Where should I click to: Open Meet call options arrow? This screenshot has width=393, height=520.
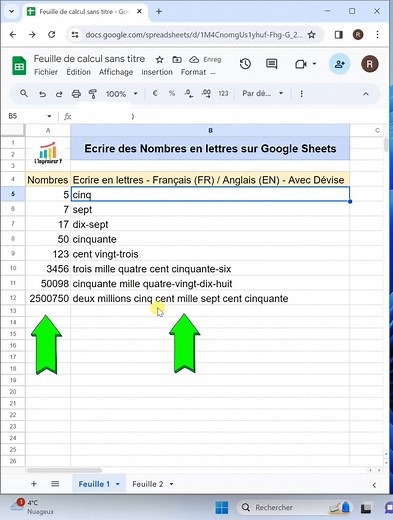click(x=314, y=64)
